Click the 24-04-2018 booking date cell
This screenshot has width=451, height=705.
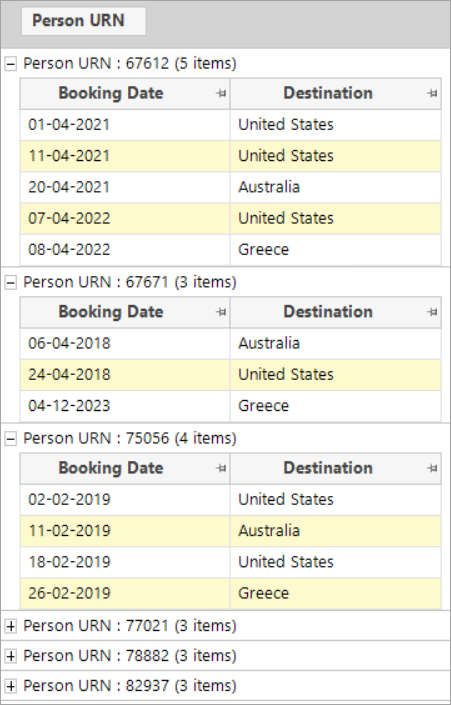pos(125,375)
